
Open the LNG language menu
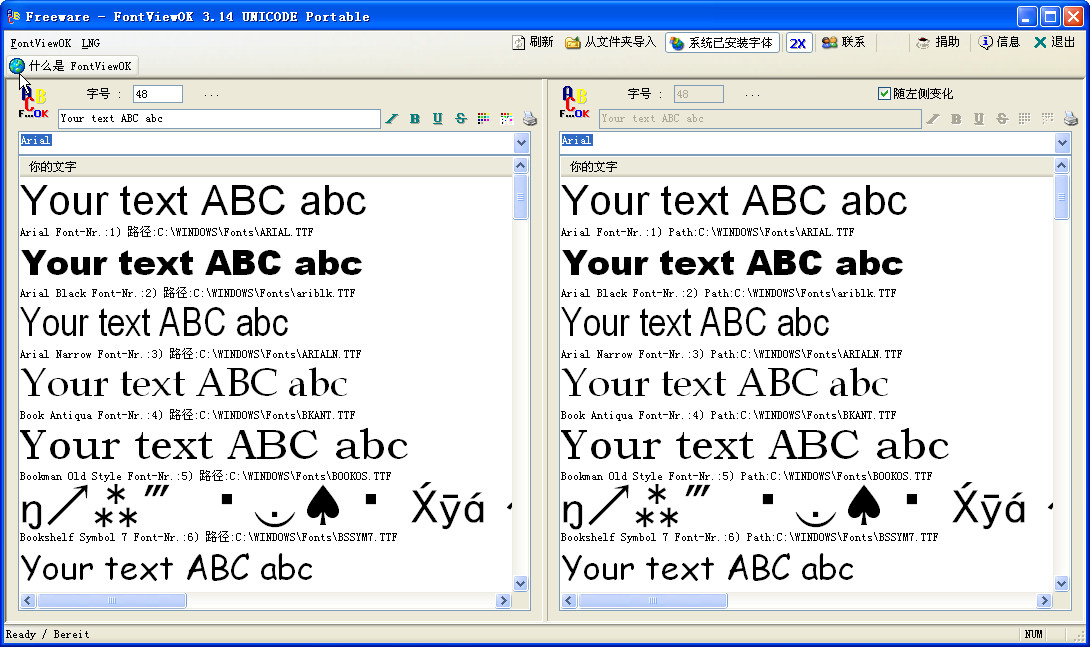[90, 43]
